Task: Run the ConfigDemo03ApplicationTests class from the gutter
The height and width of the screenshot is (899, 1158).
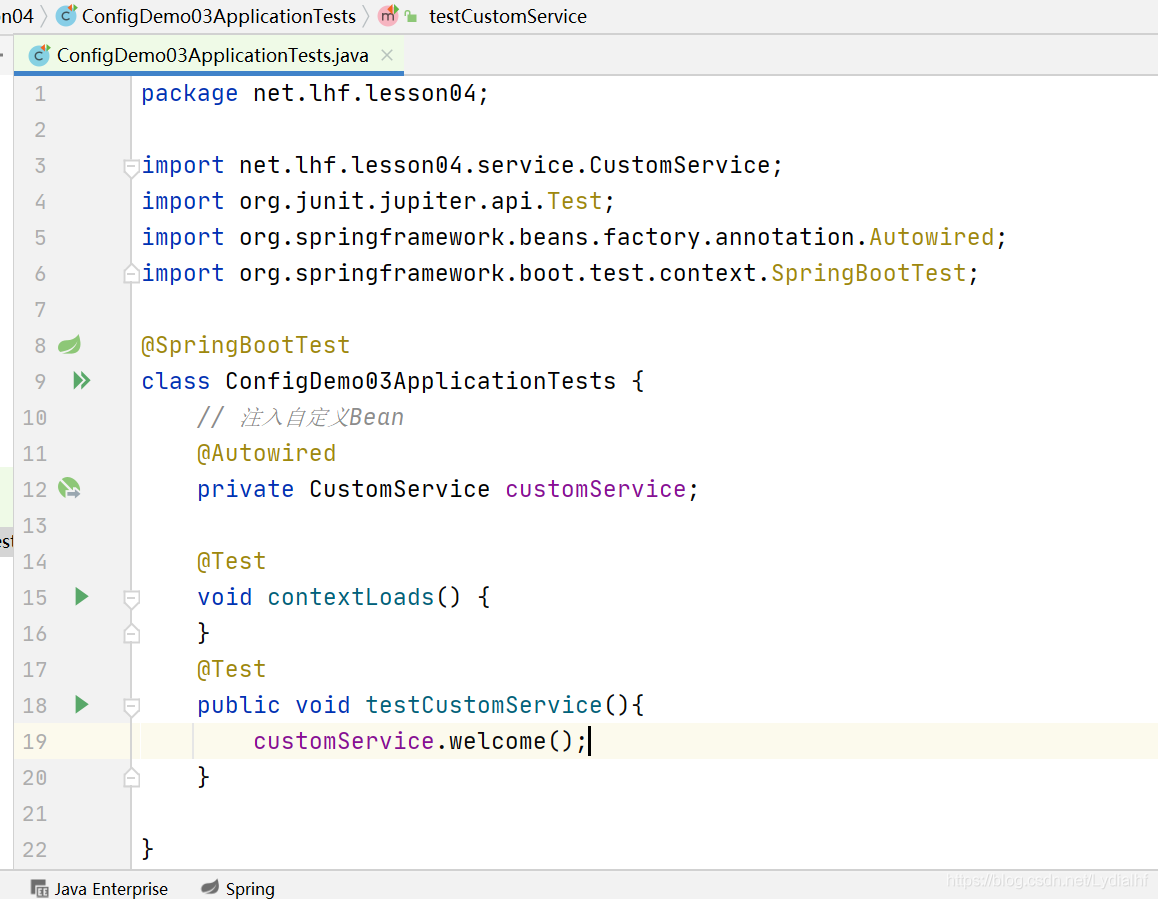Action: 81,381
